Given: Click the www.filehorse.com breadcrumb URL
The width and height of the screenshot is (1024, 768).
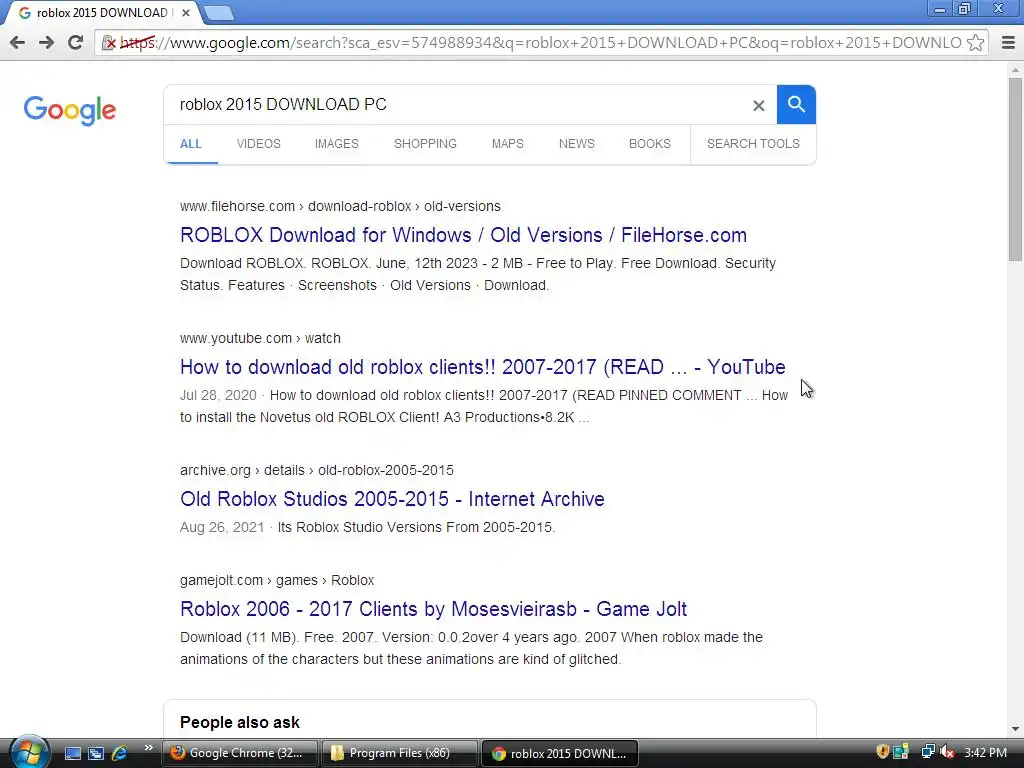Looking at the screenshot, I should [x=340, y=206].
